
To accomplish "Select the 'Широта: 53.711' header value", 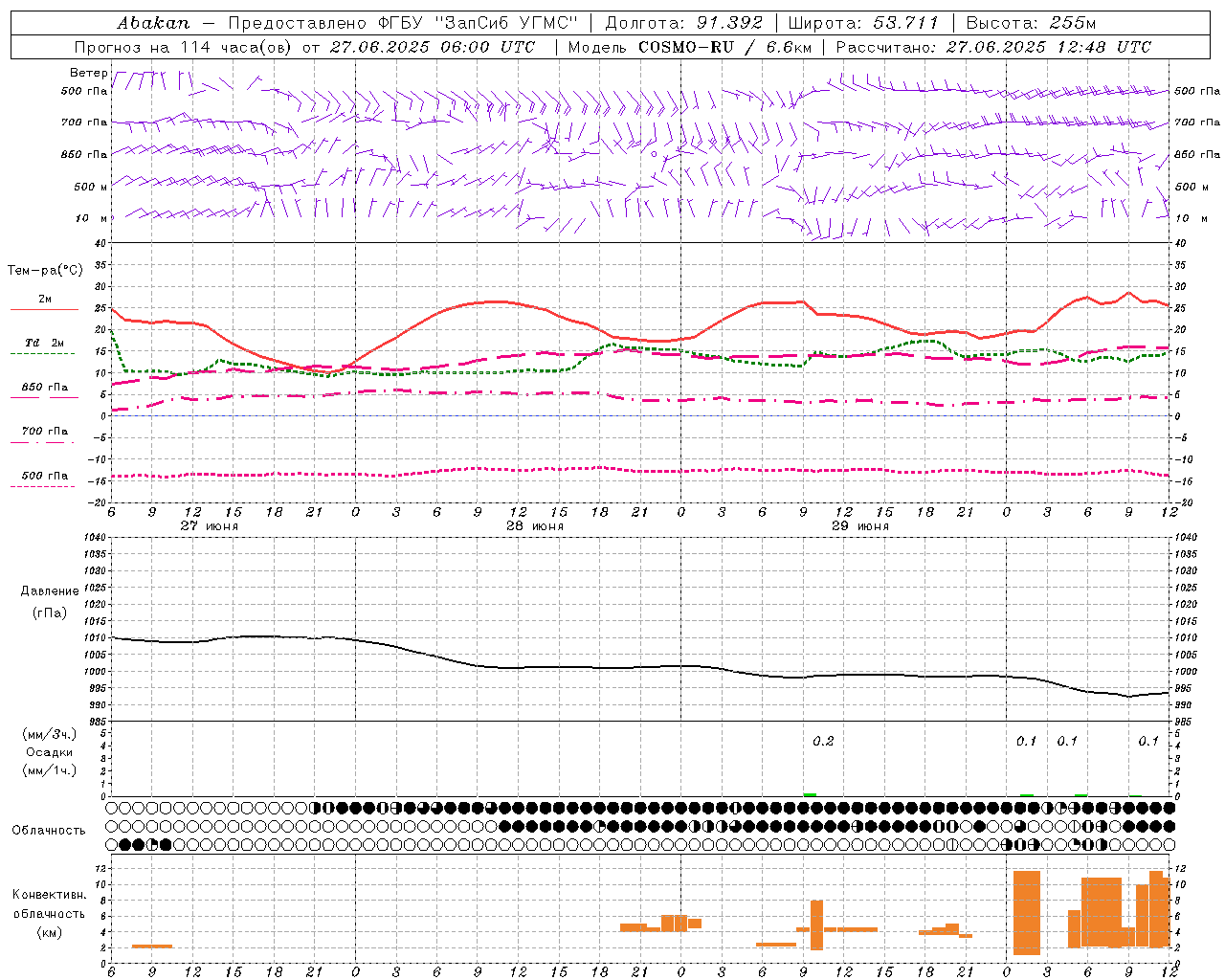I will point(863,23).
